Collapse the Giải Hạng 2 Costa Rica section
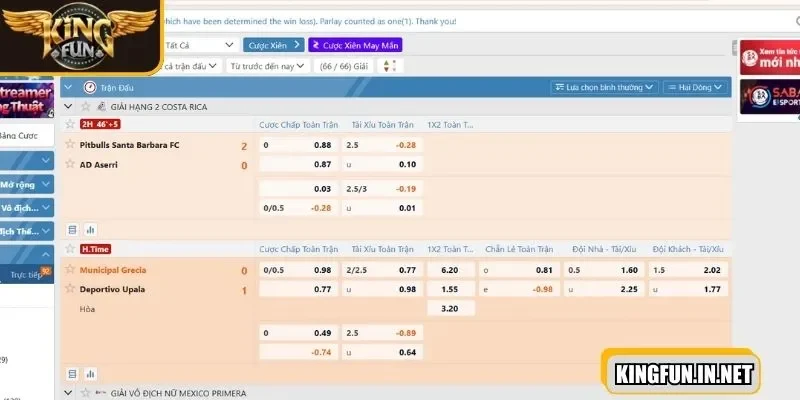Viewport: 800px width, 400px height. point(68,106)
